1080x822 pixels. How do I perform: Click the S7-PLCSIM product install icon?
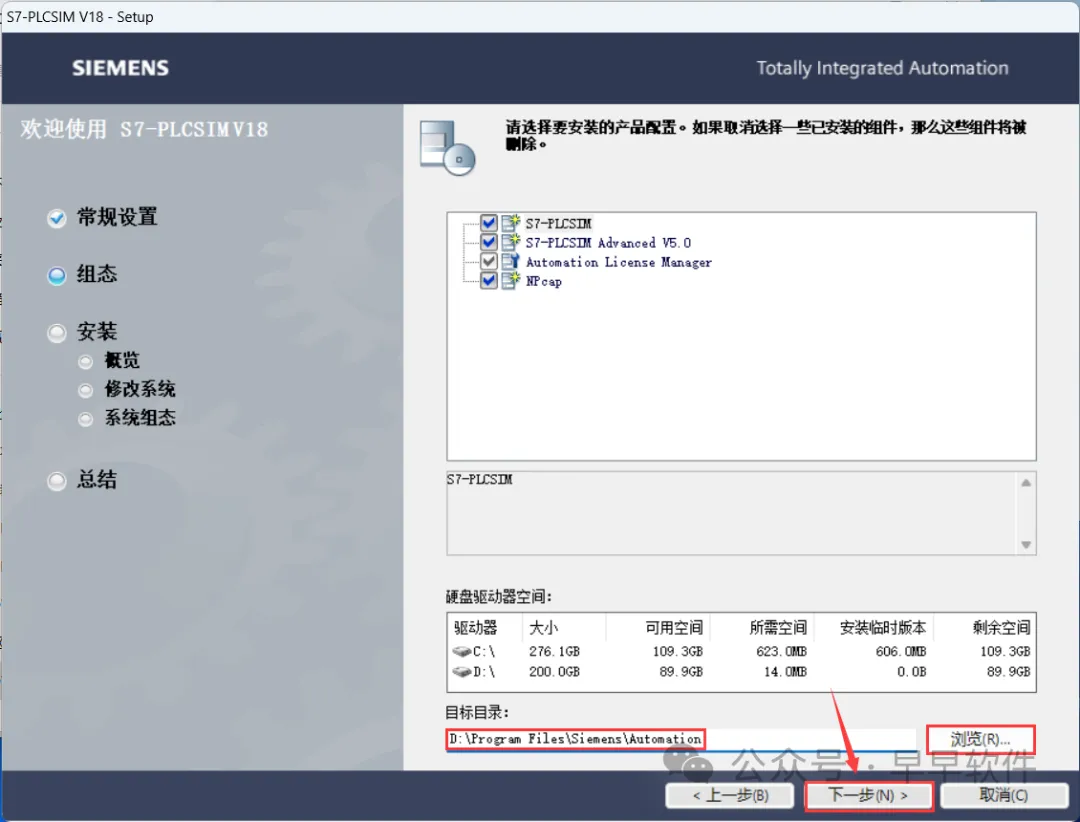tap(510, 223)
